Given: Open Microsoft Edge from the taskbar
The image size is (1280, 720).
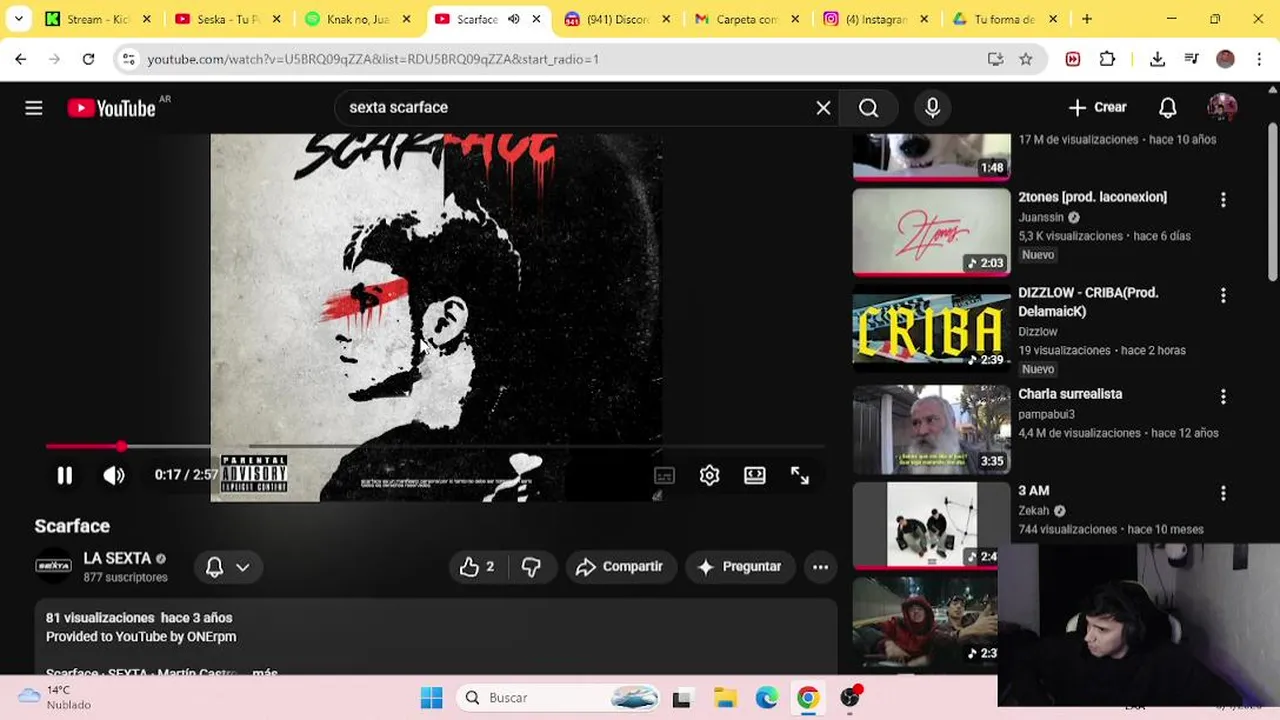Looking at the screenshot, I should 766,698.
